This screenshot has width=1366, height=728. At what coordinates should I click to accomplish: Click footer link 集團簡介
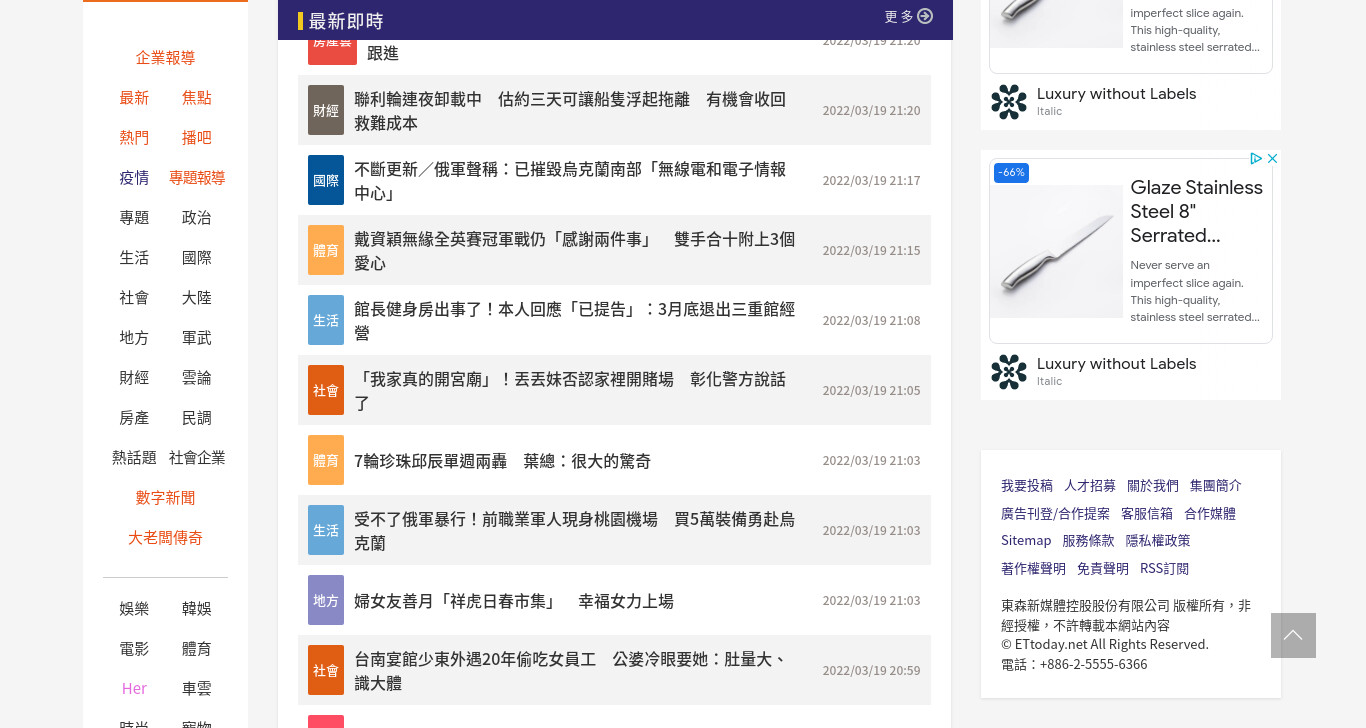coord(1216,486)
